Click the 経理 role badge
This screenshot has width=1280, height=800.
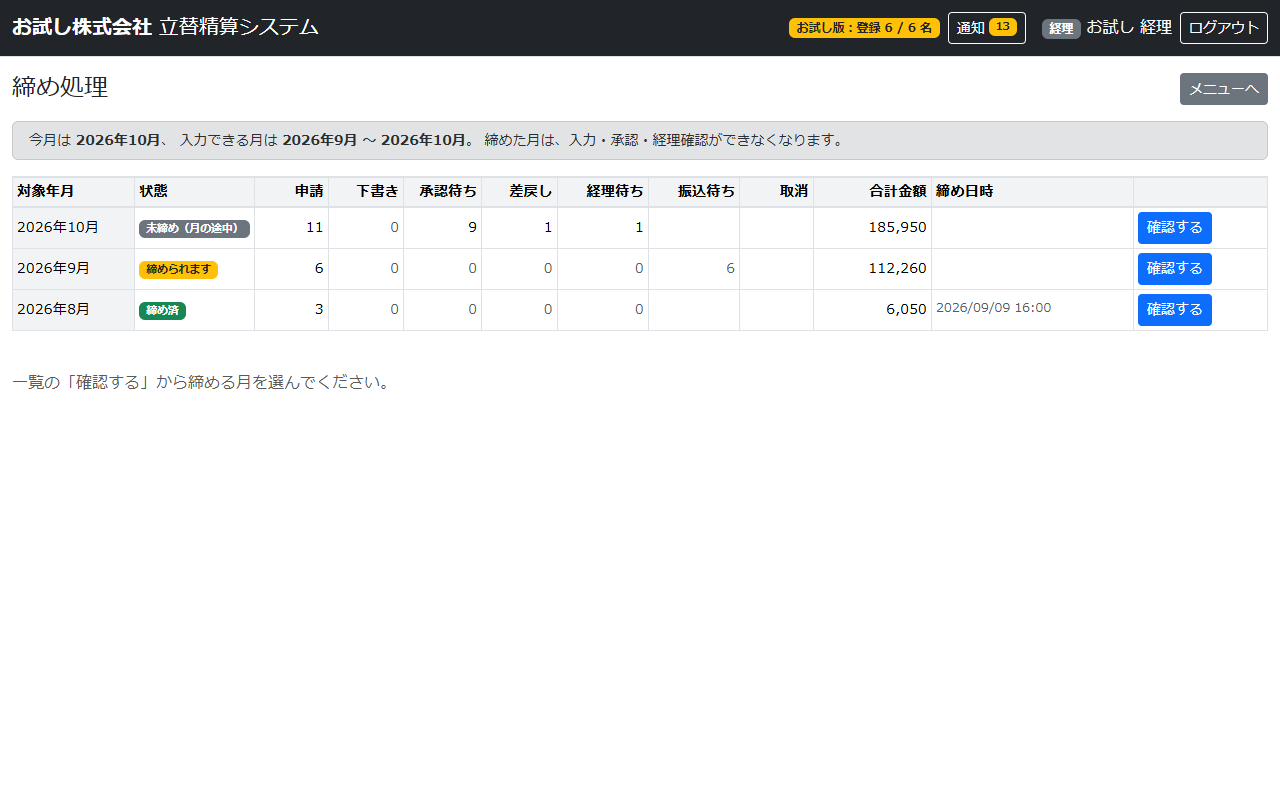1061,28
